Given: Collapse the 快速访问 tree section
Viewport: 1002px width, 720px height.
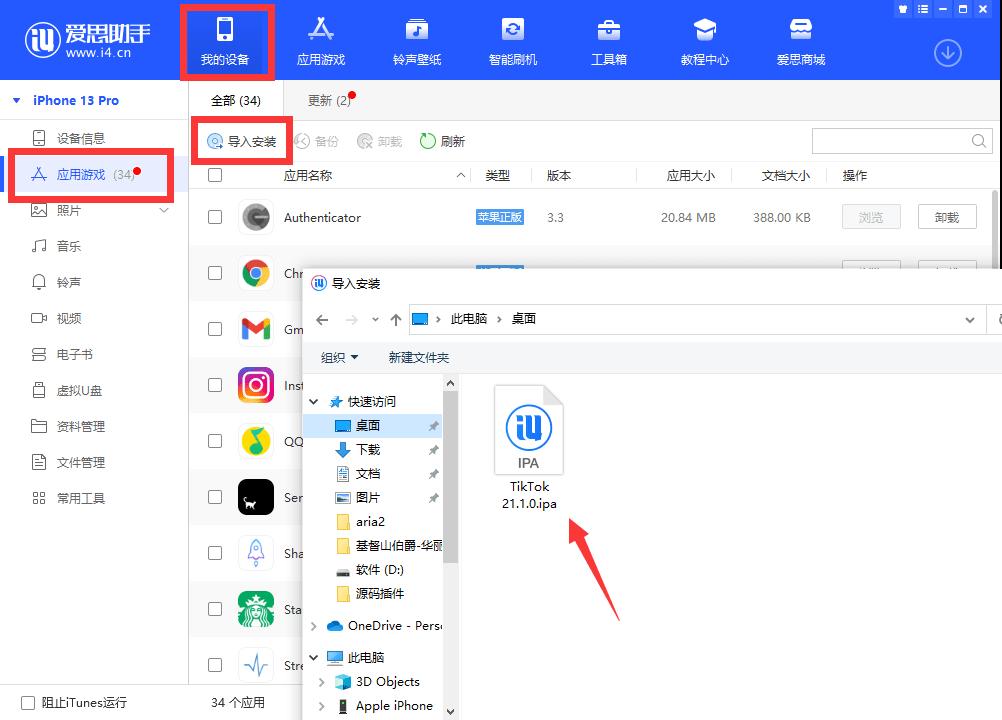Looking at the screenshot, I should coord(313,400).
